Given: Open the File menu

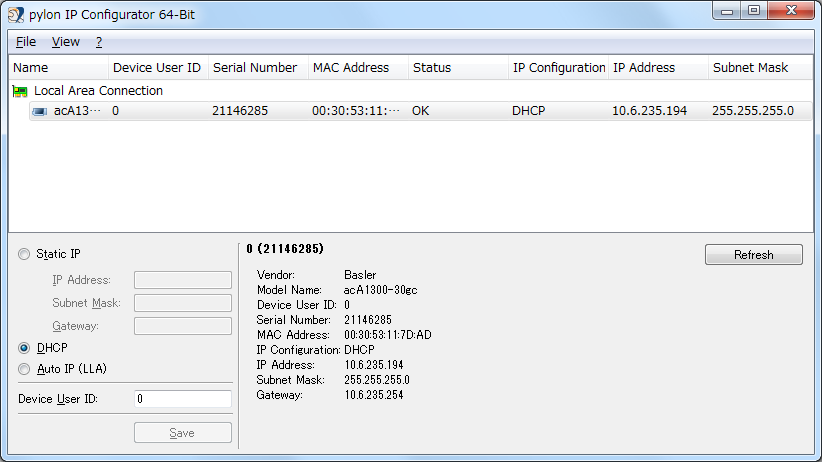Looking at the screenshot, I should tap(26, 42).
